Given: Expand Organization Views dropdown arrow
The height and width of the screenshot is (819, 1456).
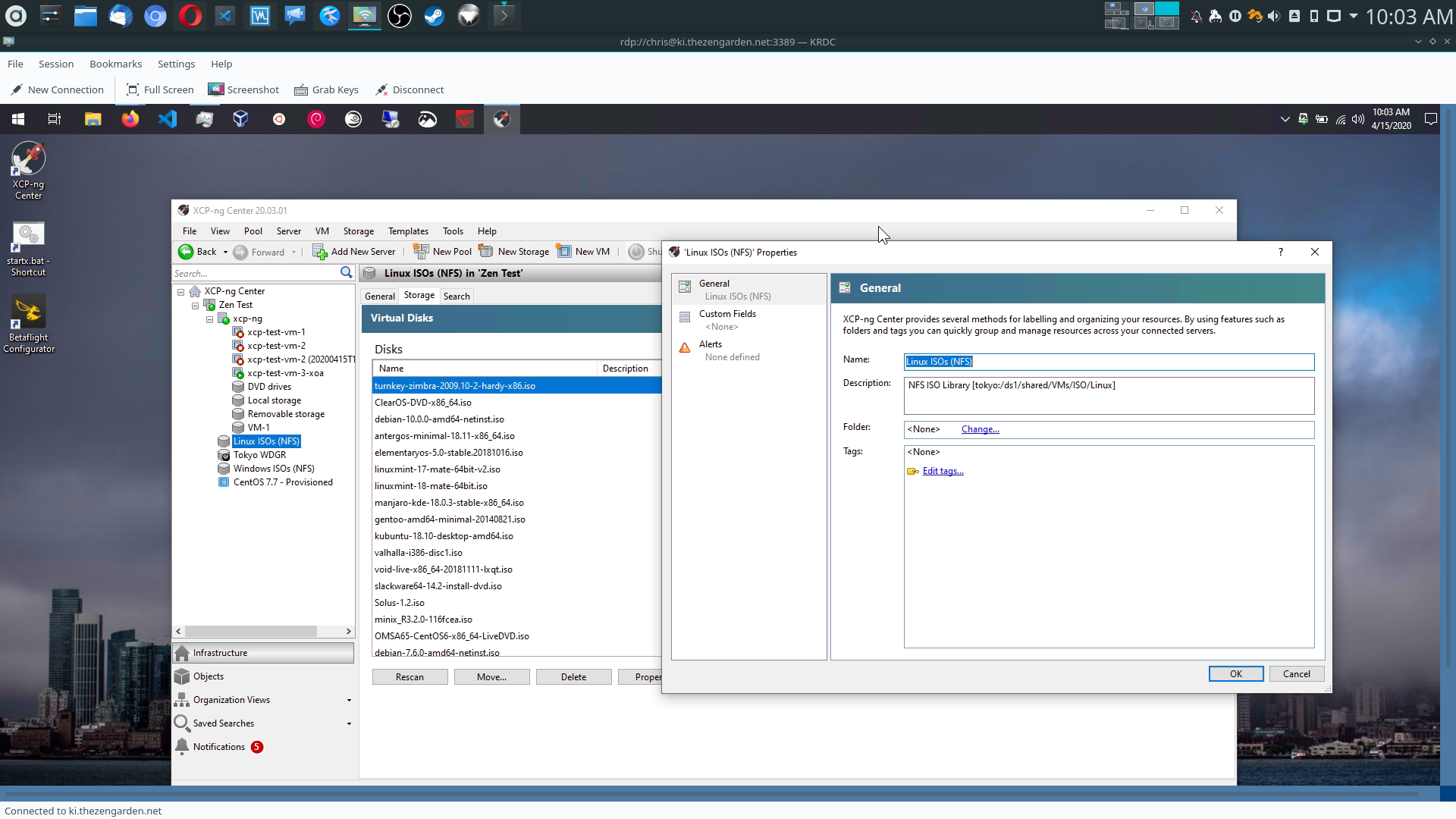Looking at the screenshot, I should click(349, 700).
